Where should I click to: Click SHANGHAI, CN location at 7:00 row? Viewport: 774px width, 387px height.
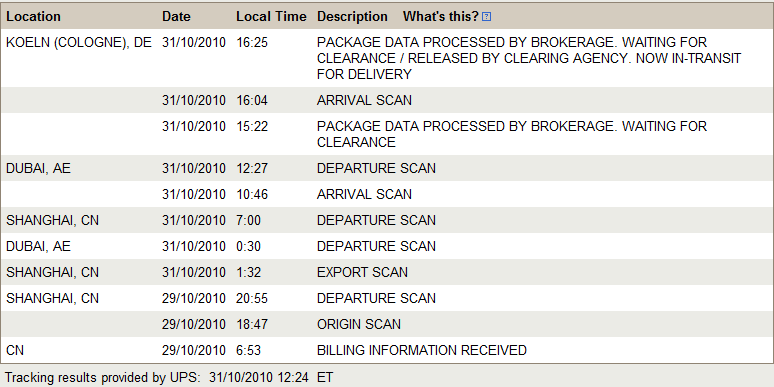pos(52,220)
